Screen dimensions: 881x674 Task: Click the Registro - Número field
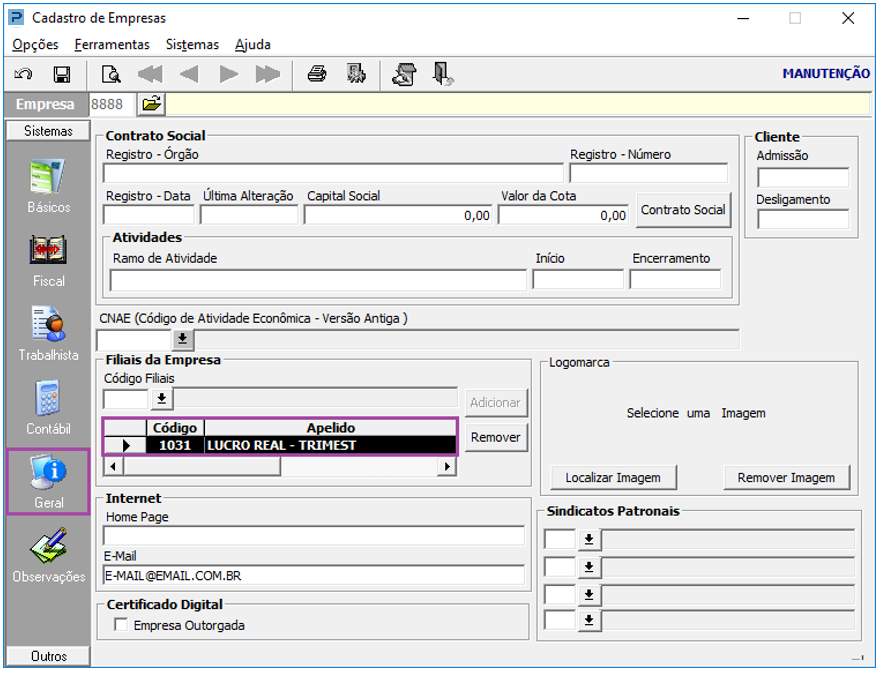[x=649, y=173]
